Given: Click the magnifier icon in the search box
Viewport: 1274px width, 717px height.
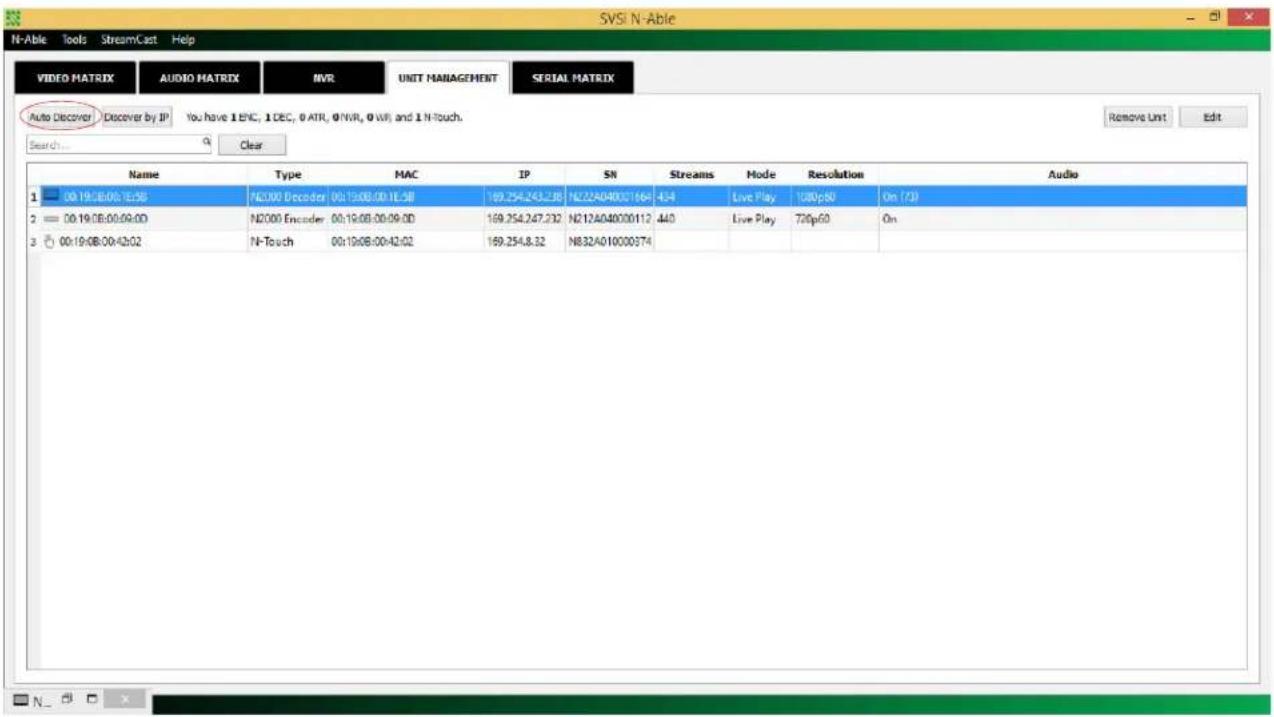Looking at the screenshot, I should [x=207, y=143].
